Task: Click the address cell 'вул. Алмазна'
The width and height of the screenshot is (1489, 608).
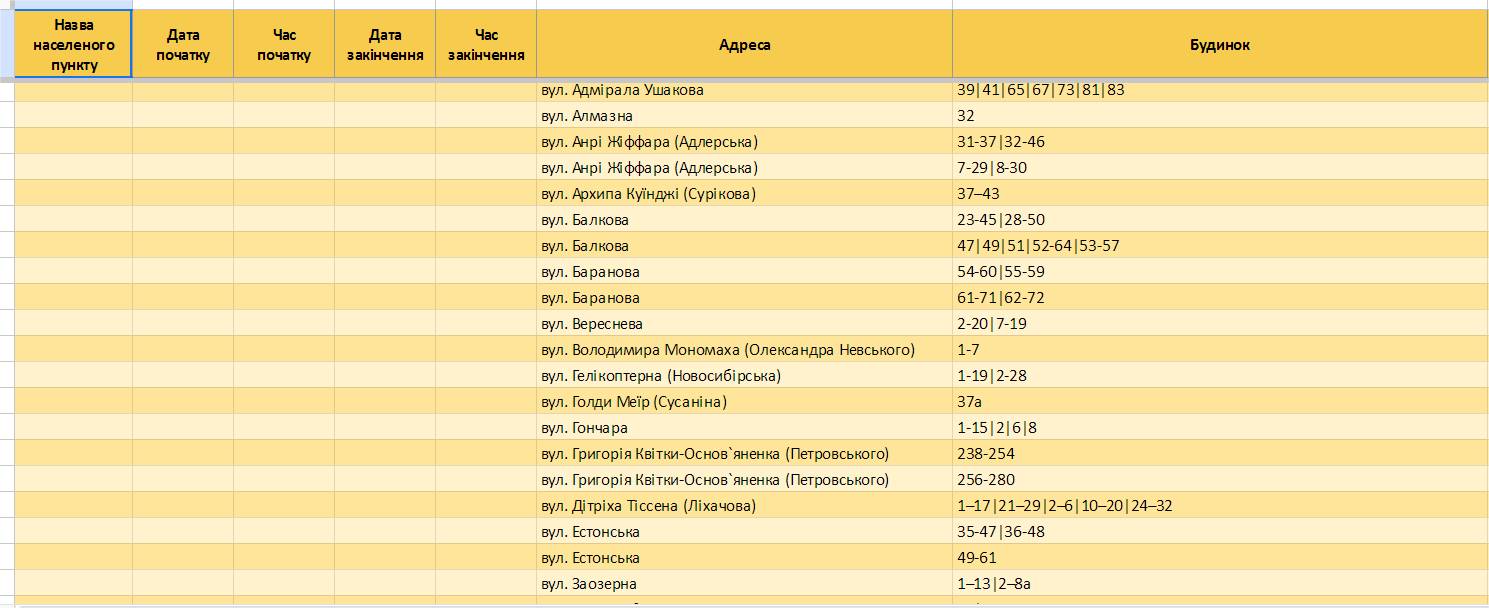Action: tap(744, 115)
